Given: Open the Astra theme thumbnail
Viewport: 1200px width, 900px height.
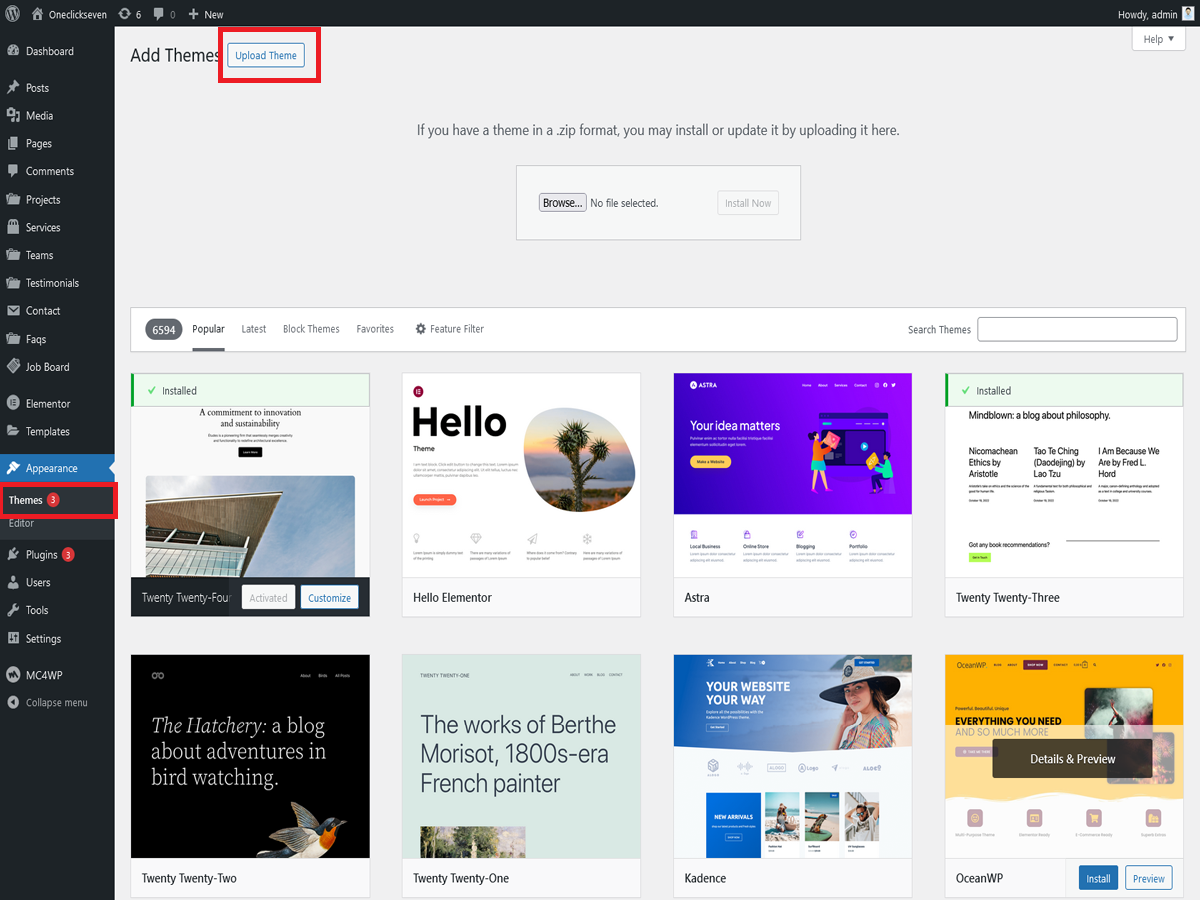Looking at the screenshot, I should click(x=793, y=475).
